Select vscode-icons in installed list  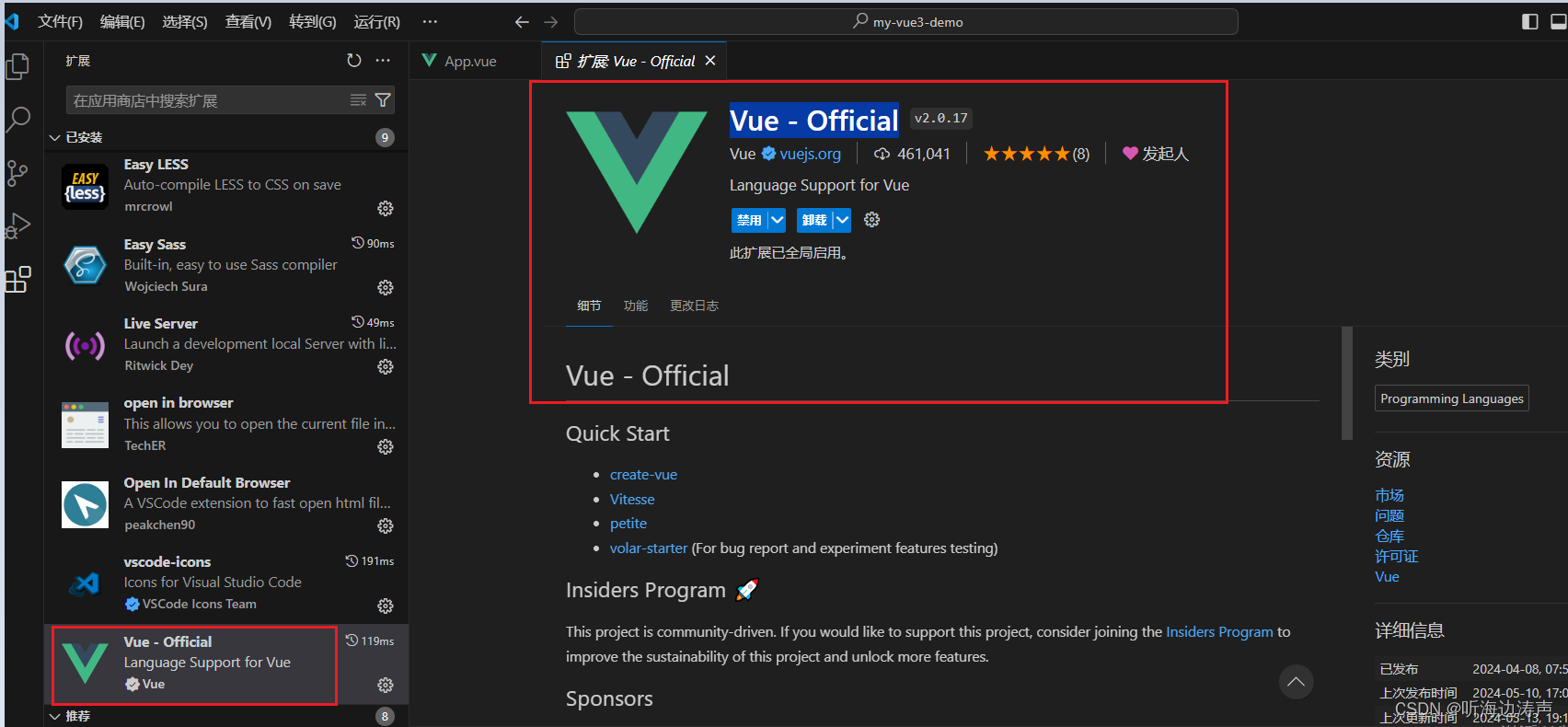tap(226, 583)
